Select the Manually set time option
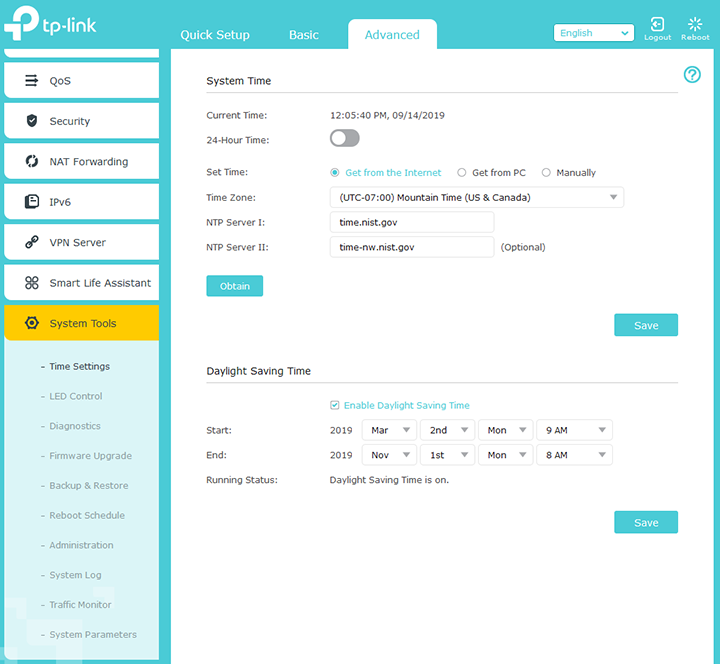Viewport: 720px width, 664px height. [546, 173]
